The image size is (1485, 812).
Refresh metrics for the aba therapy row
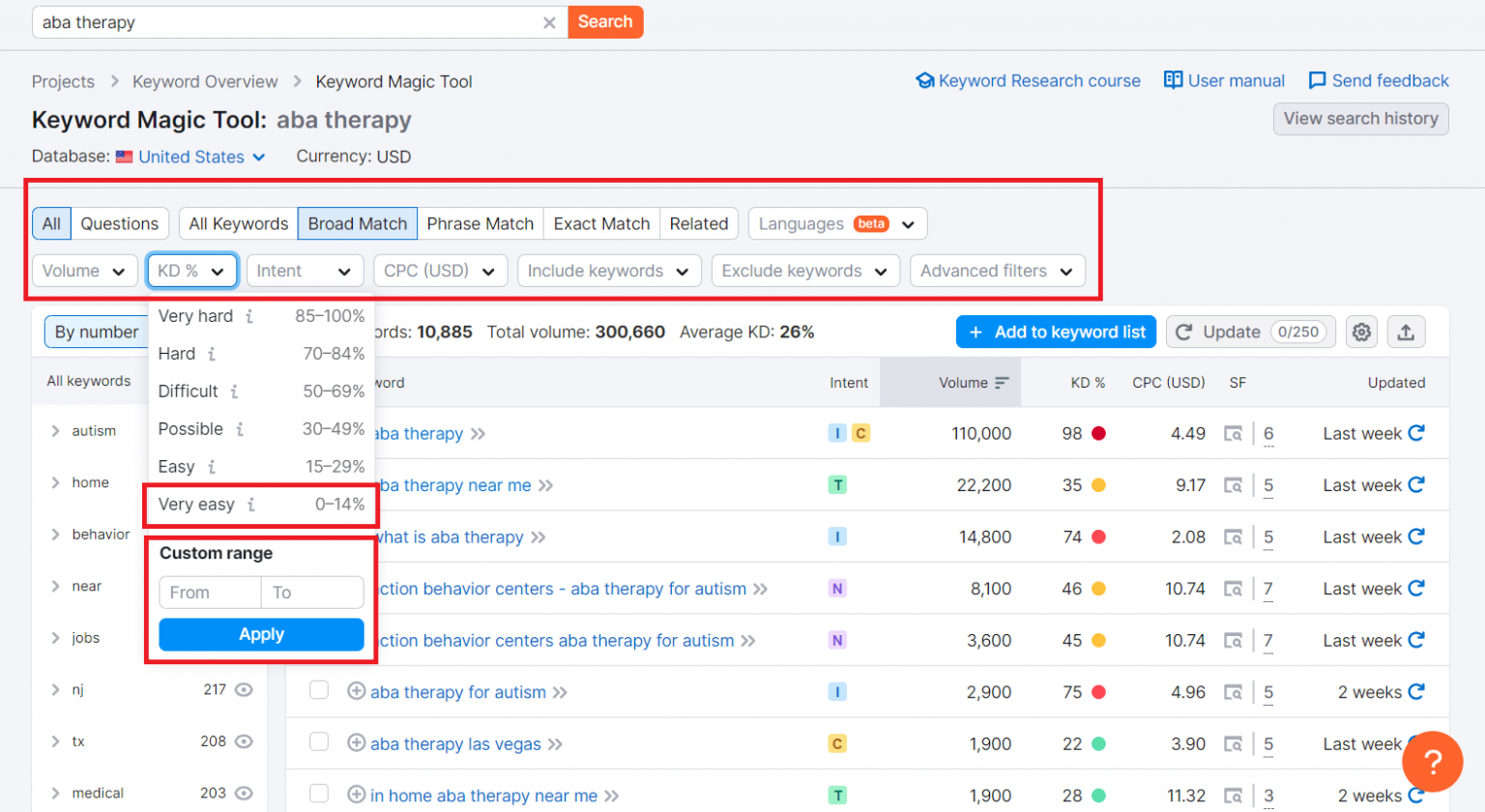(1418, 433)
